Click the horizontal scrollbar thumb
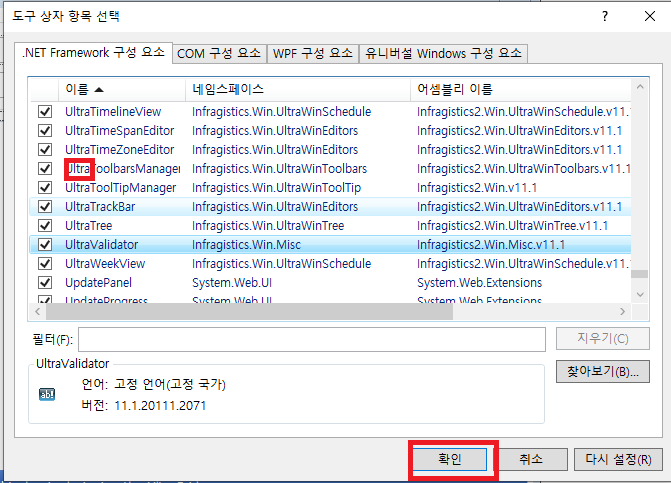Screen dimensions: 671x483 point(249,311)
